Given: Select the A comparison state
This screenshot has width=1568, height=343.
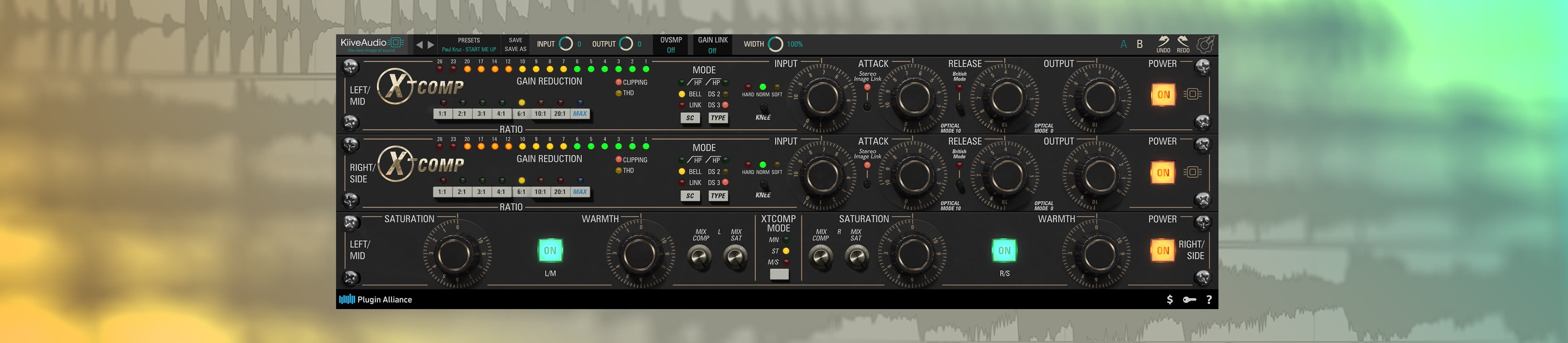Looking at the screenshot, I should (1123, 45).
